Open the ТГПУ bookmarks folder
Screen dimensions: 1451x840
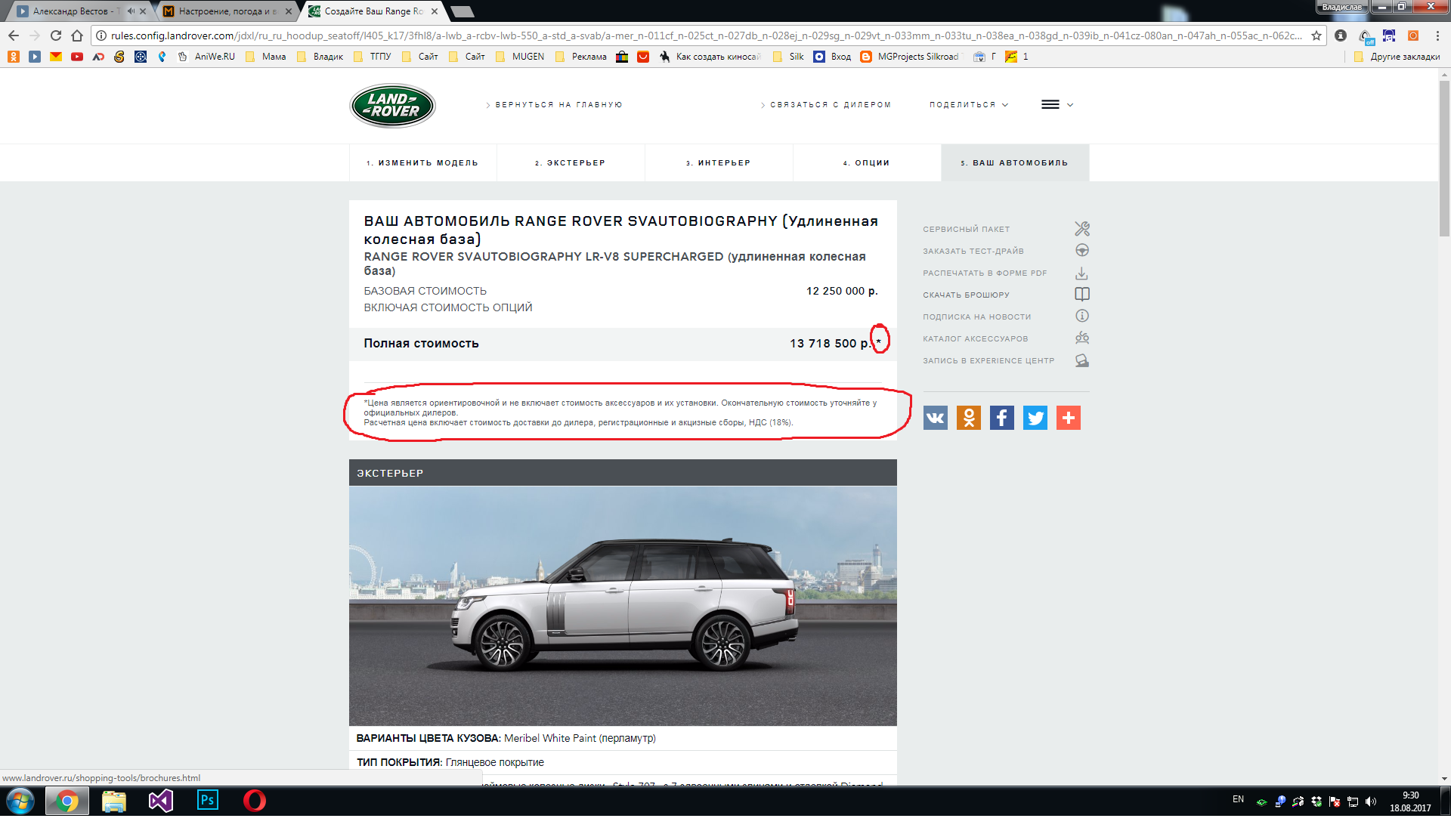pos(373,57)
